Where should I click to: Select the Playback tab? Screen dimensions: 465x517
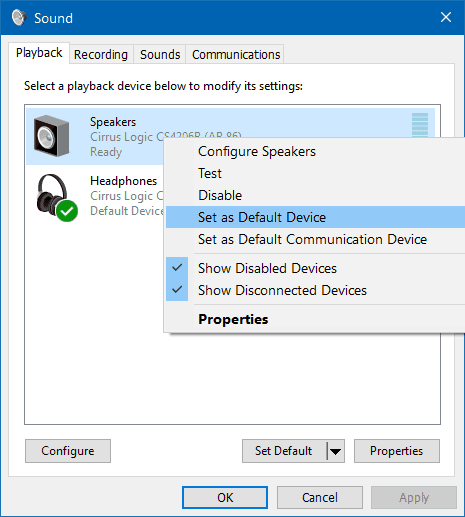coord(39,53)
